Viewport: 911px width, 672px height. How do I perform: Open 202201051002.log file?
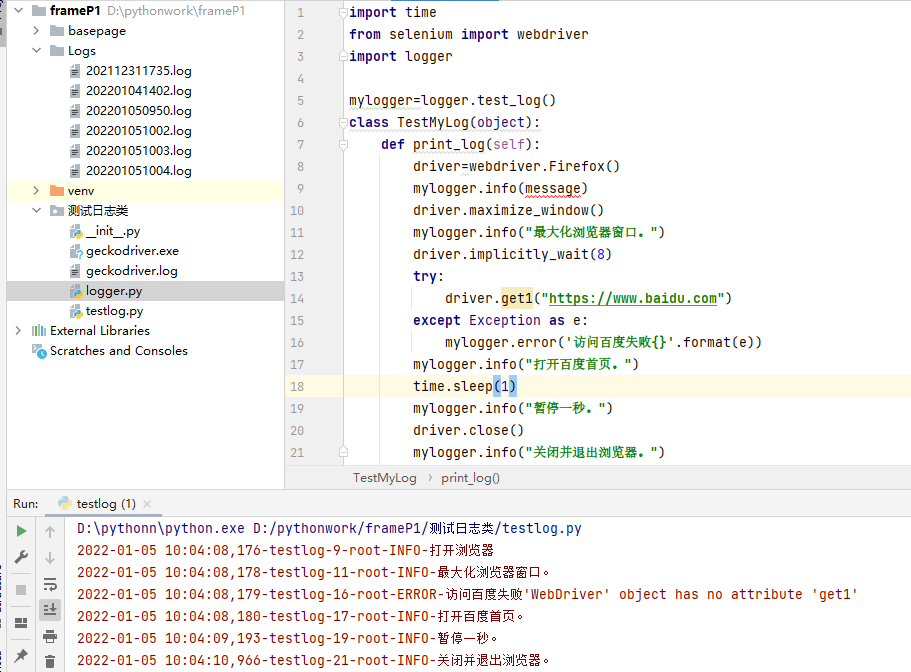pos(138,131)
